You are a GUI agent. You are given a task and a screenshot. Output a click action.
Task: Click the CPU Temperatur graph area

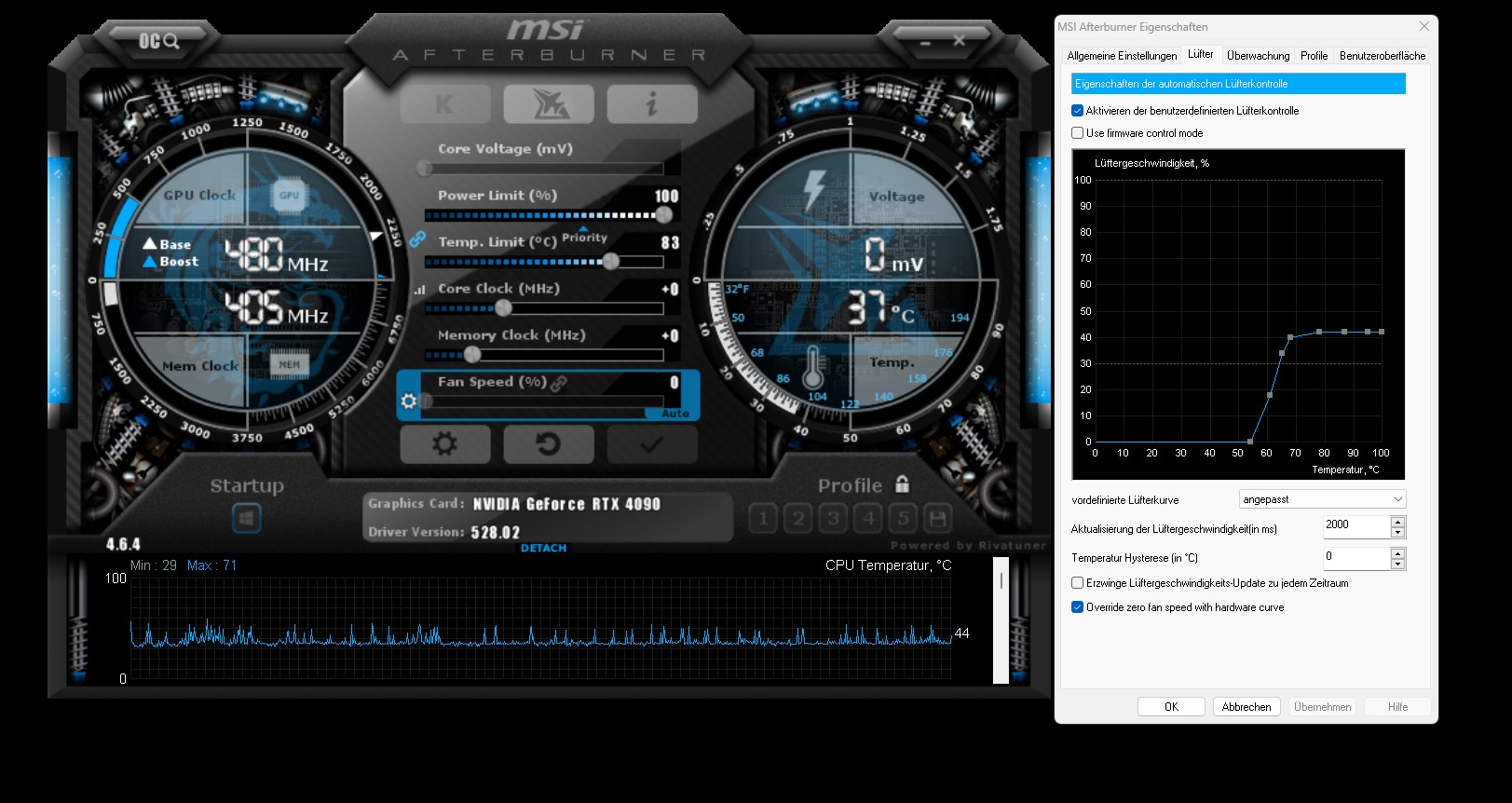pos(540,628)
